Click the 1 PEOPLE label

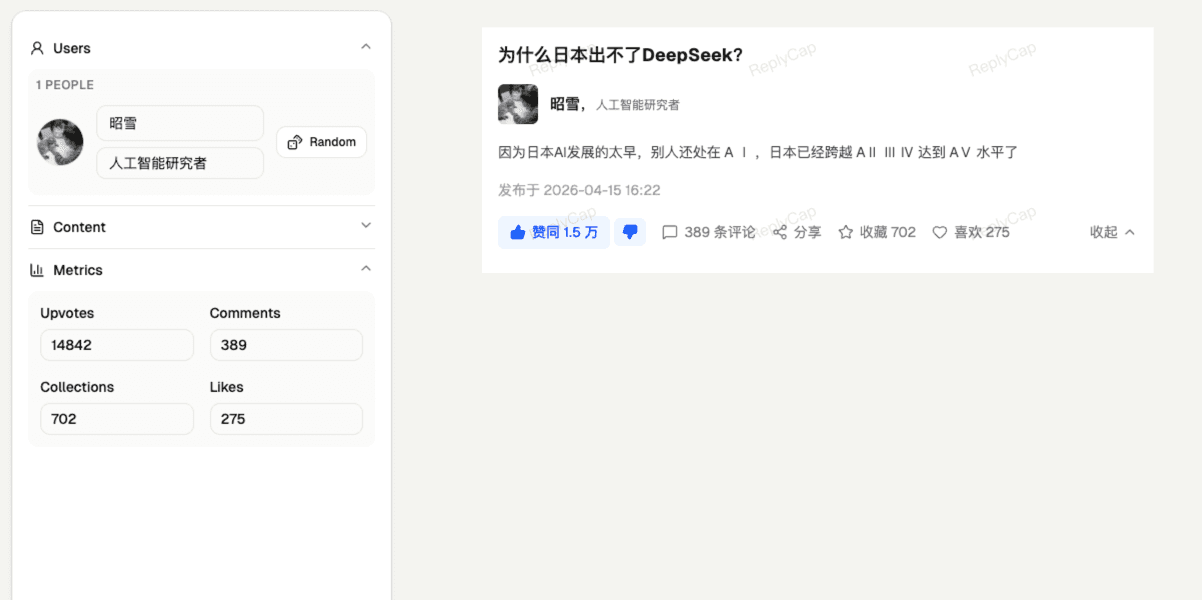click(x=65, y=85)
